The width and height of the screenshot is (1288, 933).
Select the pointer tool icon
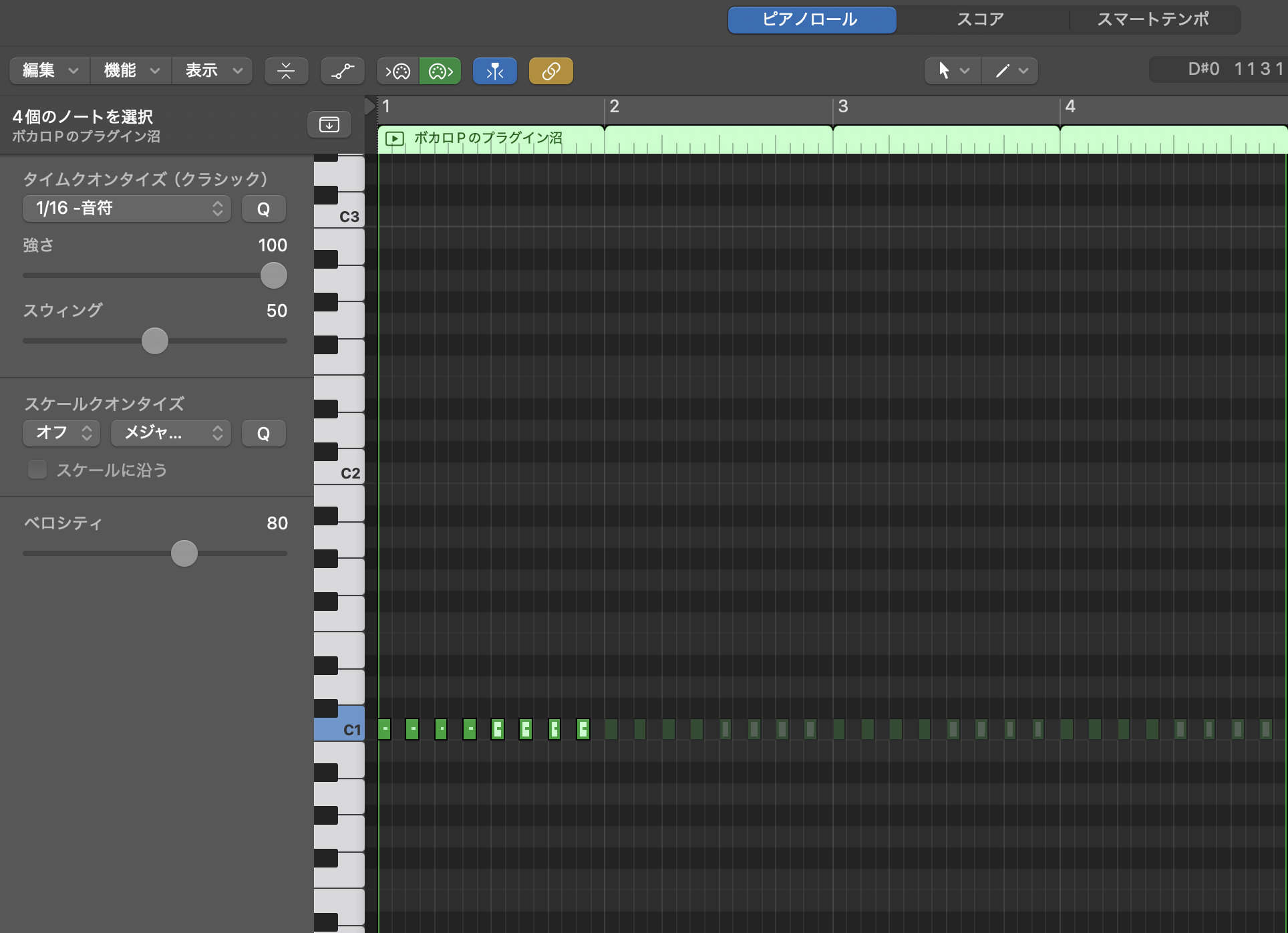coord(943,70)
